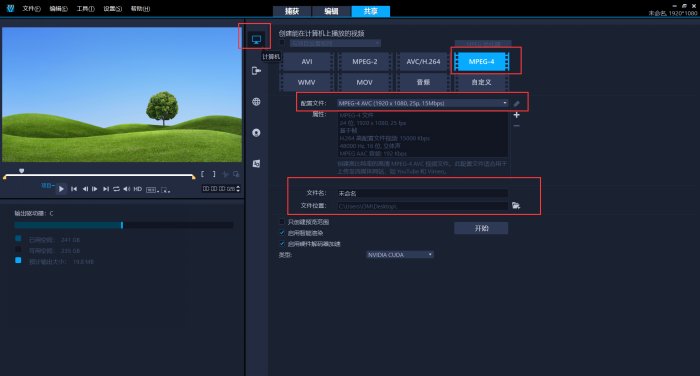Open the 配置文件 profile dropdown
700x376 pixels.
click(x=422, y=103)
